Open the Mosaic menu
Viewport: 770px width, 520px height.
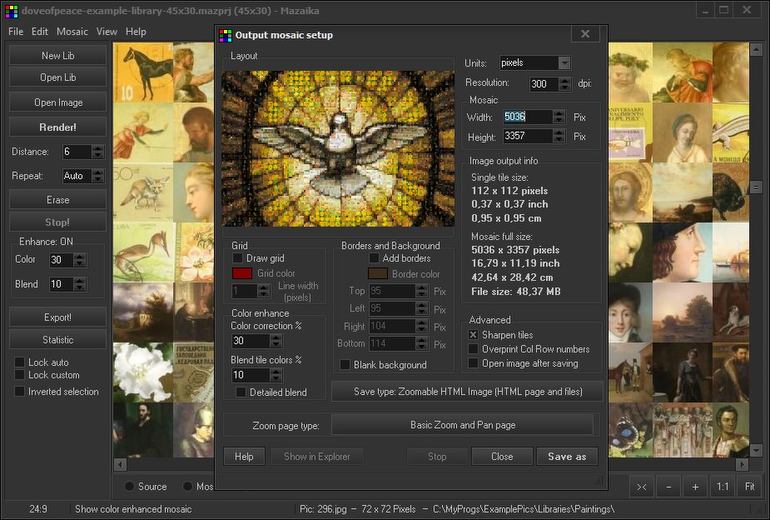click(x=72, y=31)
